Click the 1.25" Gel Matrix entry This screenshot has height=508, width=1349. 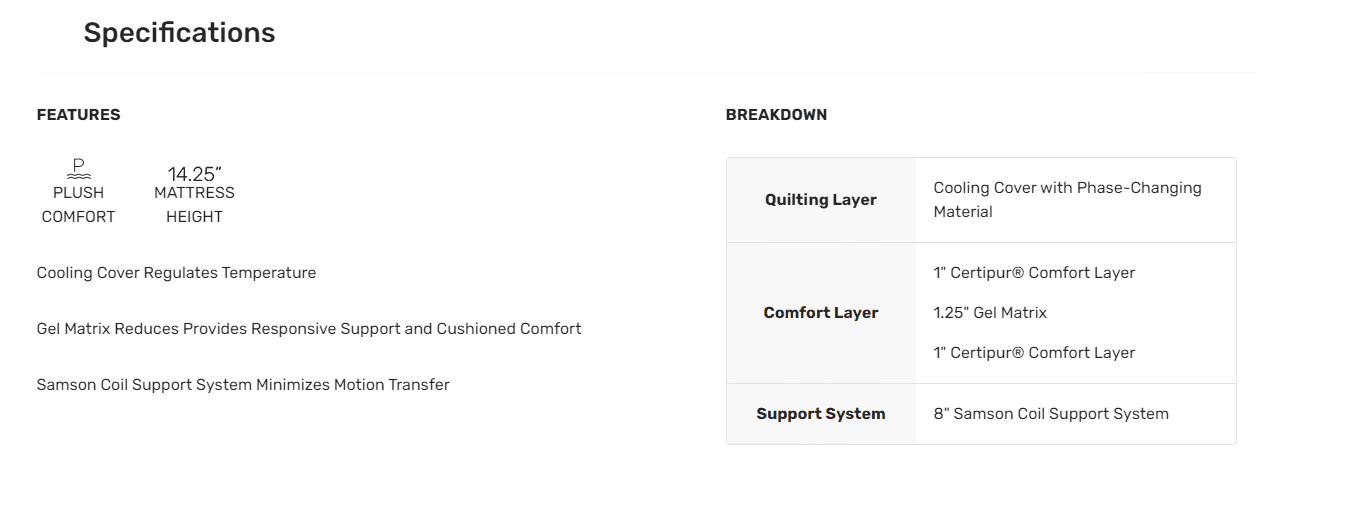point(990,313)
